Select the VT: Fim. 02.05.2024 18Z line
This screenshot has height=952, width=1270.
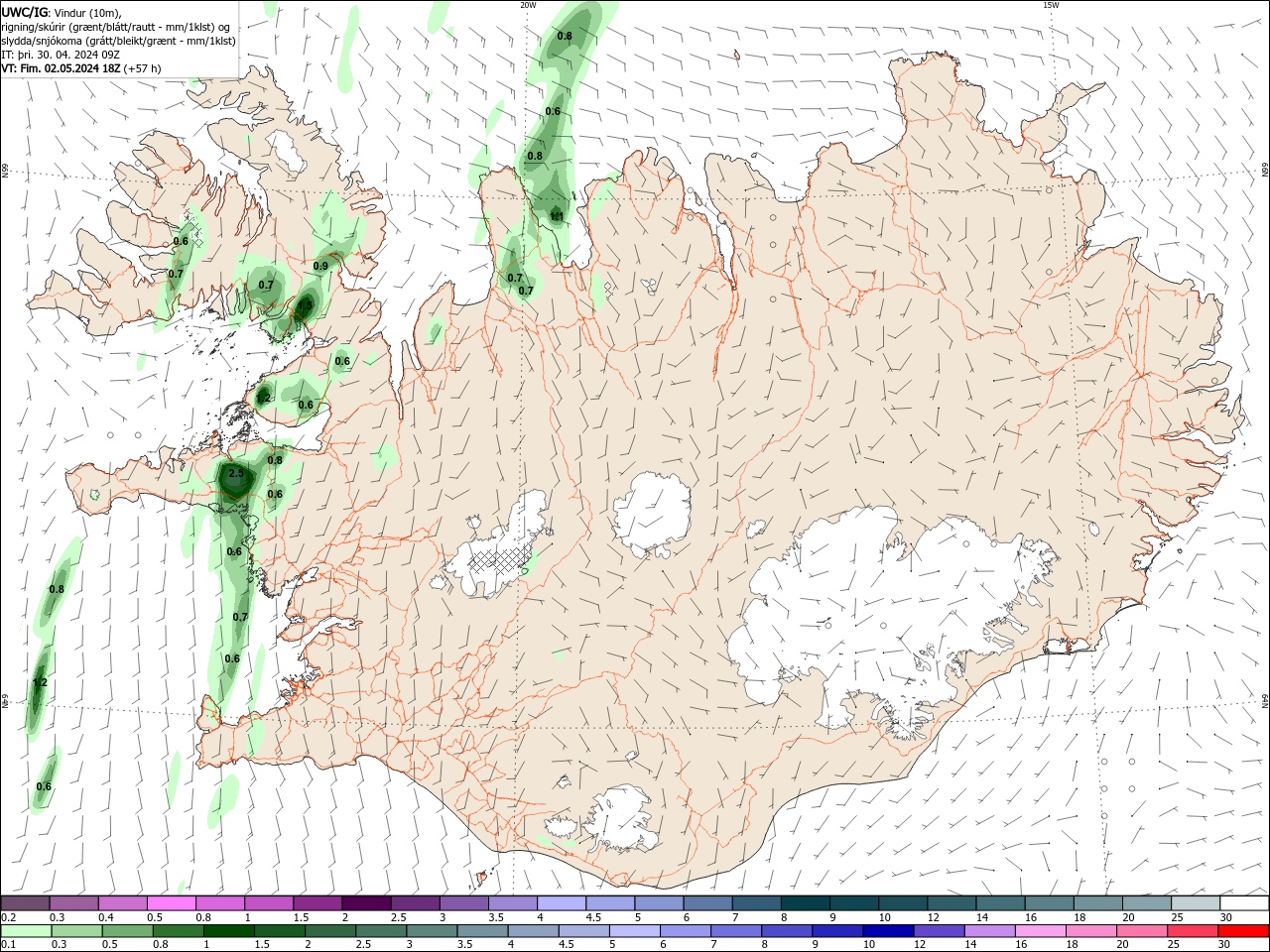(81, 68)
